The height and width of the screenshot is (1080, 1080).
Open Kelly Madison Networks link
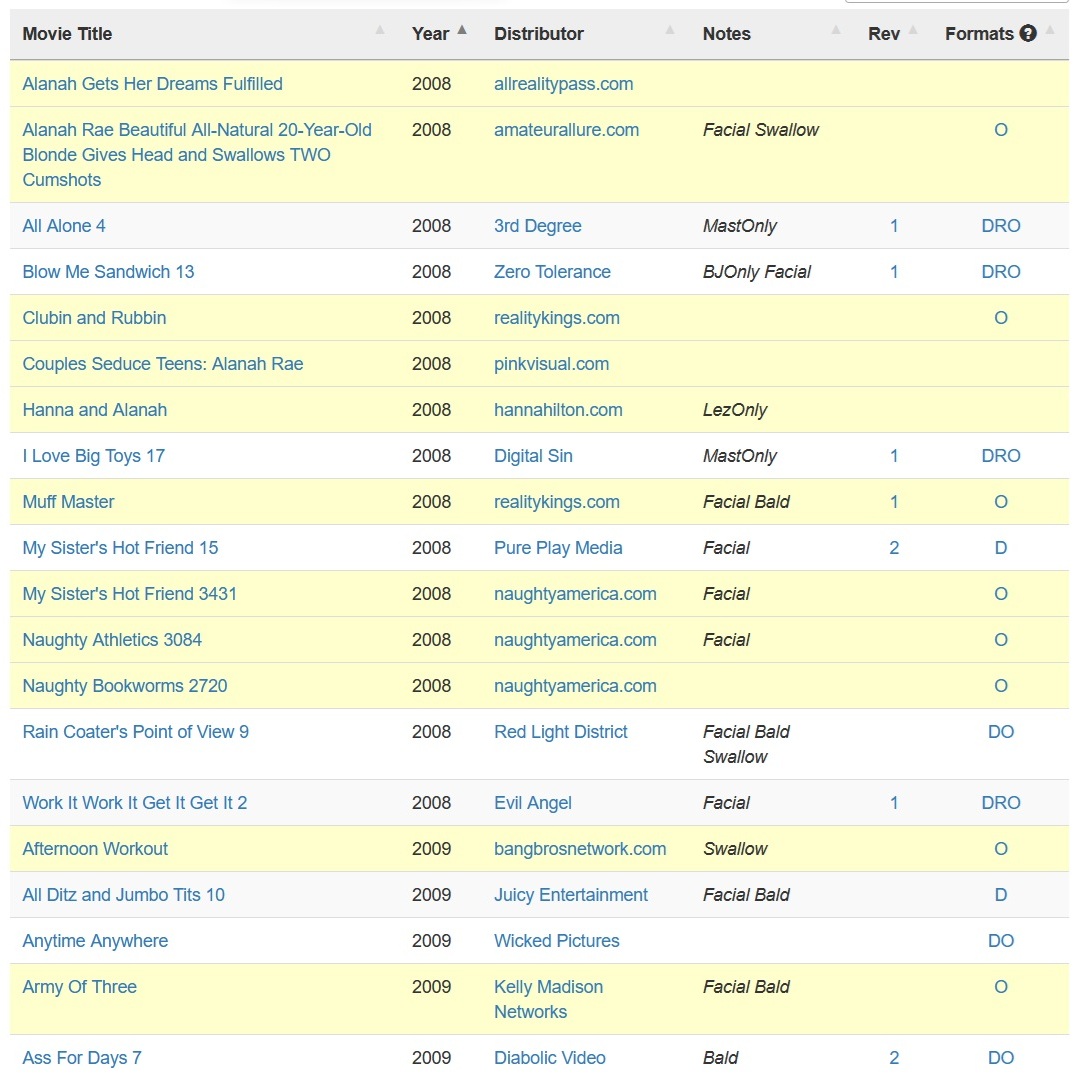point(548,999)
